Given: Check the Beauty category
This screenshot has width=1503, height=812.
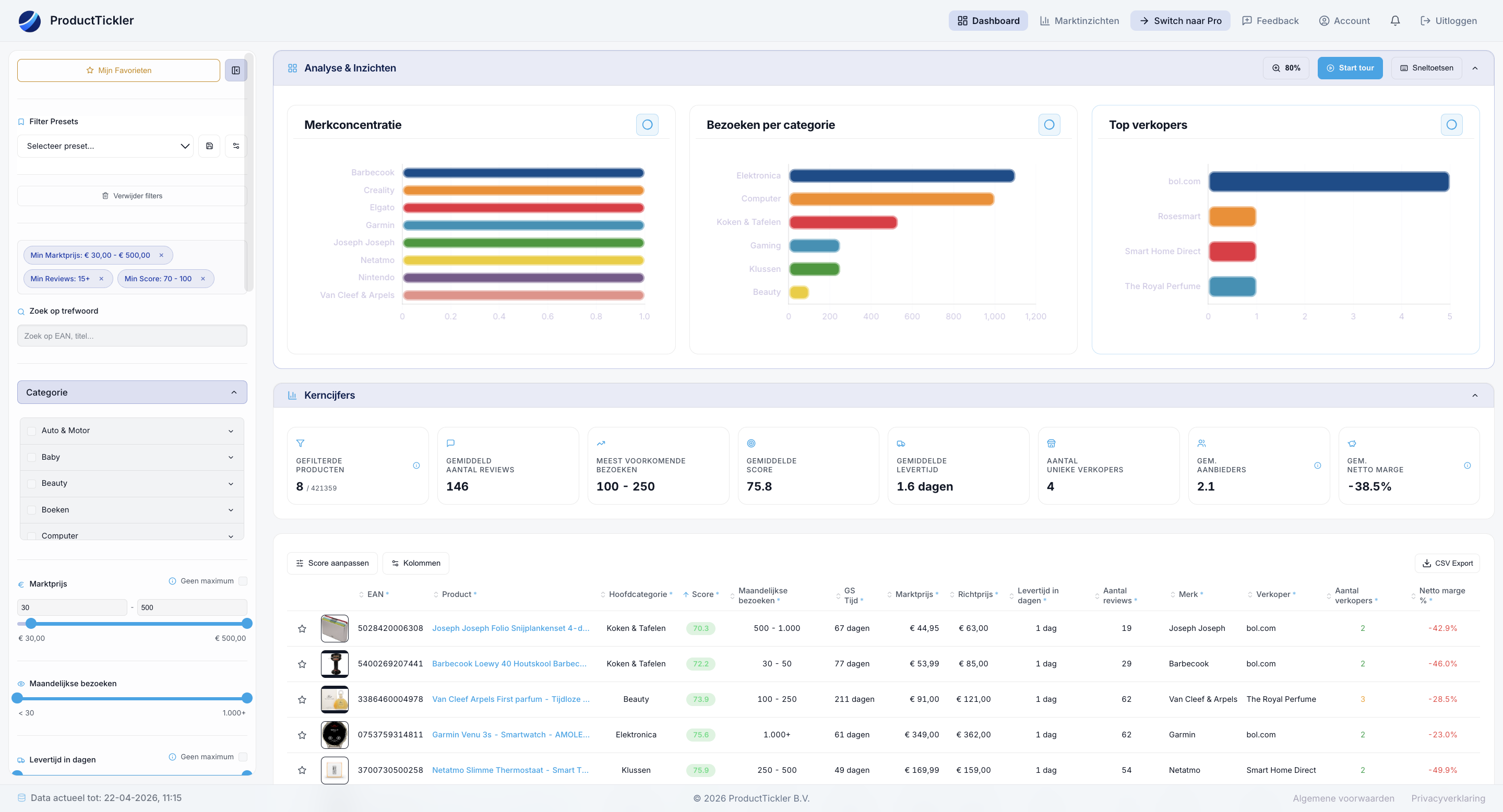Looking at the screenshot, I should (x=32, y=484).
